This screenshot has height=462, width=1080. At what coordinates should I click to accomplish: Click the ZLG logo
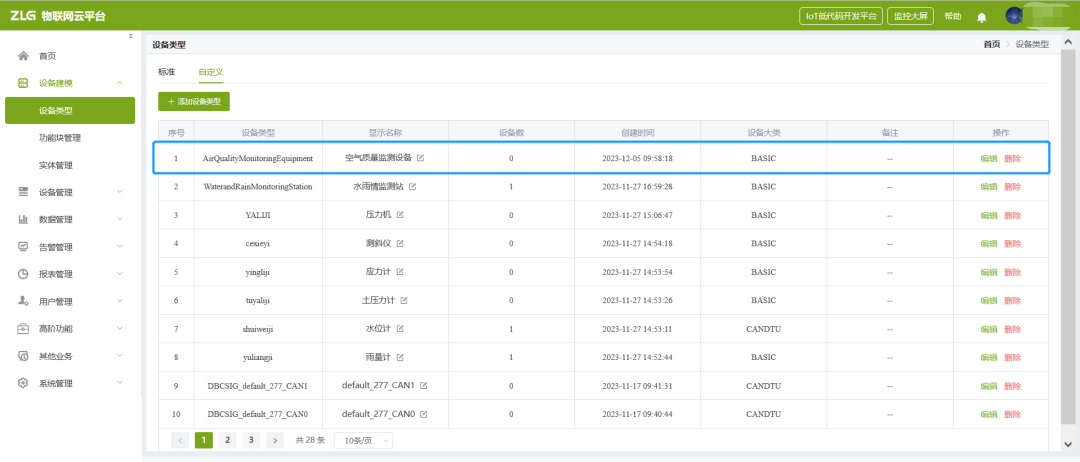[21, 16]
